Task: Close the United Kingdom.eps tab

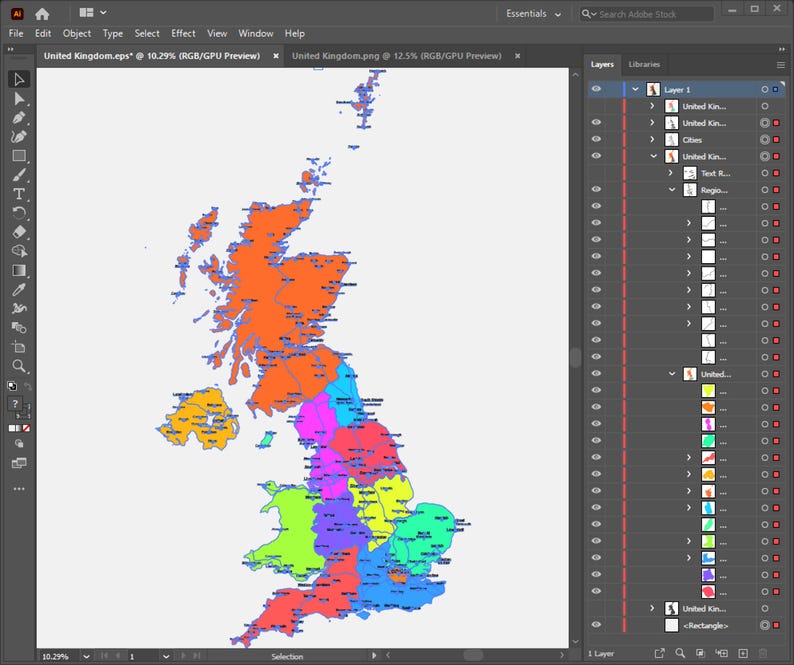Action: (x=276, y=56)
